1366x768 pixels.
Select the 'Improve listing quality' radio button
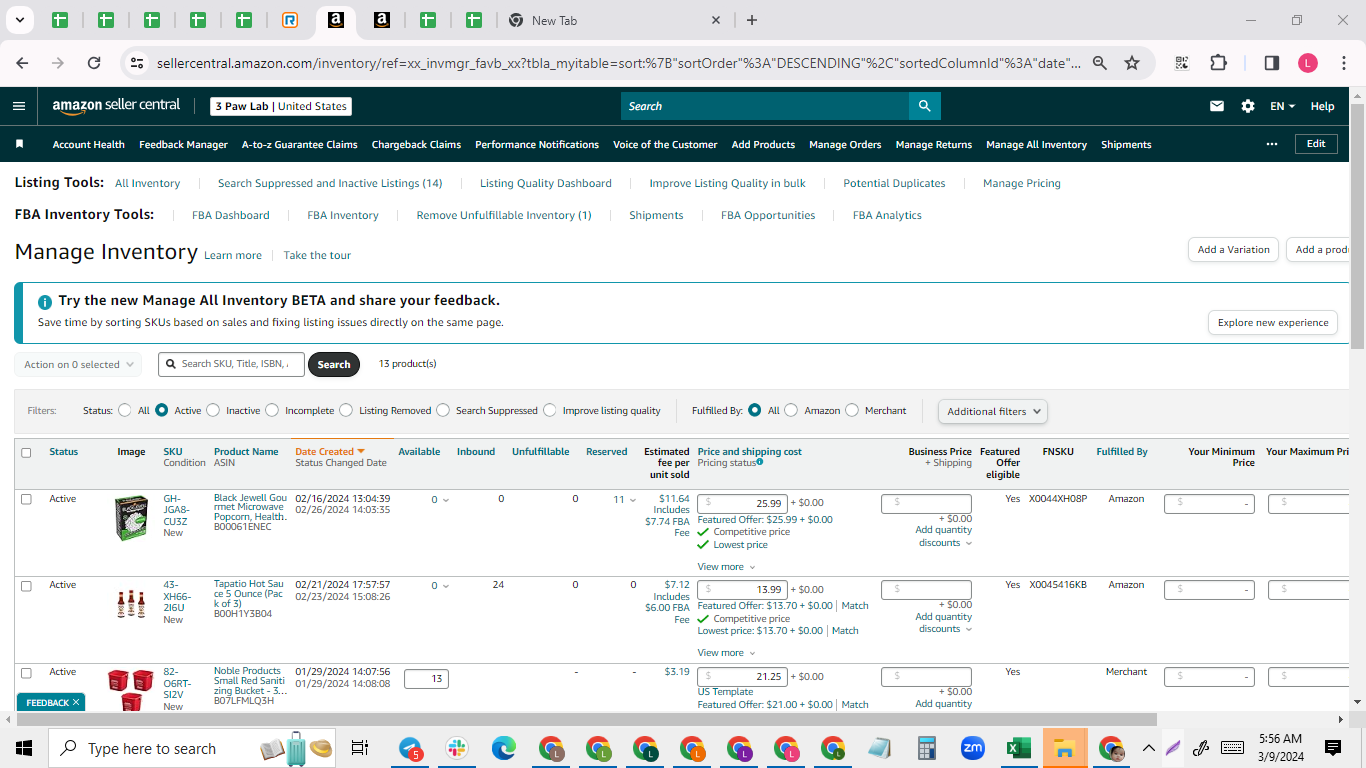coord(550,410)
